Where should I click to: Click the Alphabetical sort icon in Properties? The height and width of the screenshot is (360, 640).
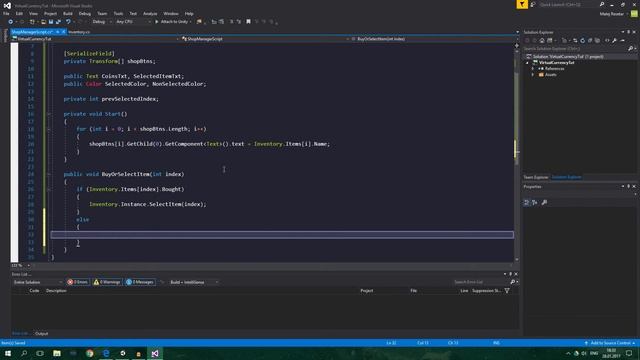tap(535, 202)
